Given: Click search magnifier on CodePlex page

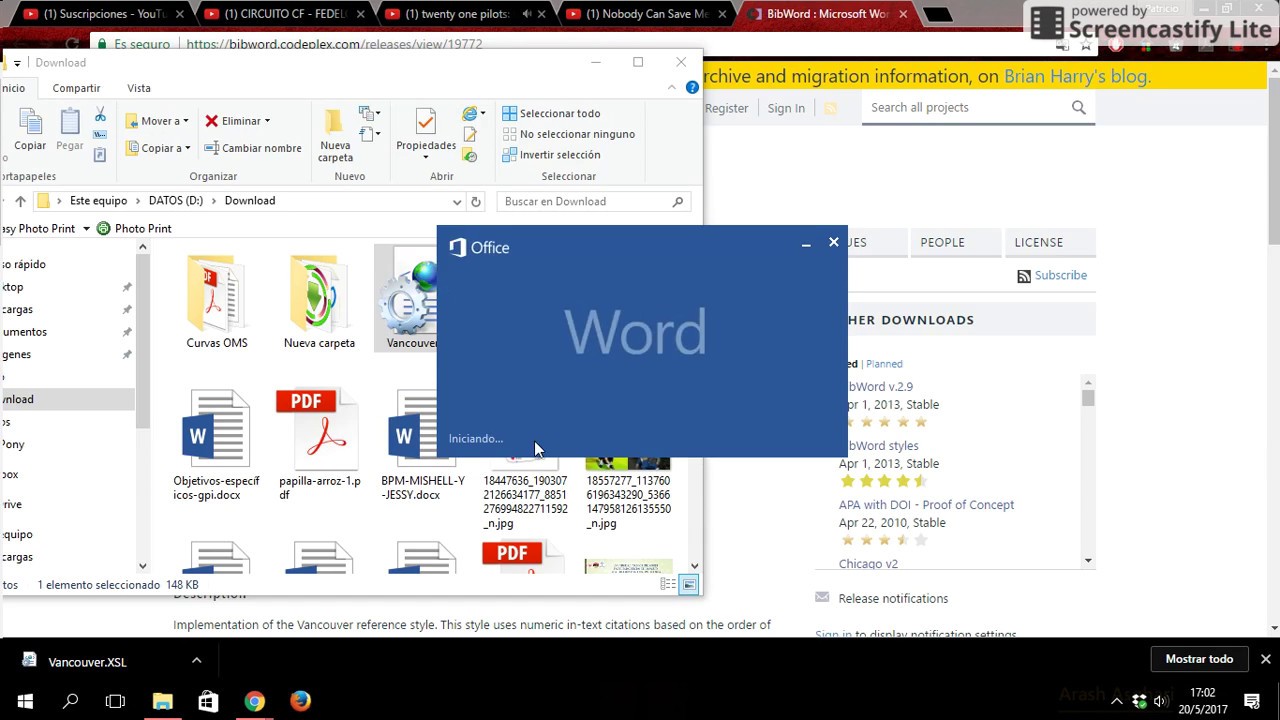Looking at the screenshot, I should [1078, 107].
